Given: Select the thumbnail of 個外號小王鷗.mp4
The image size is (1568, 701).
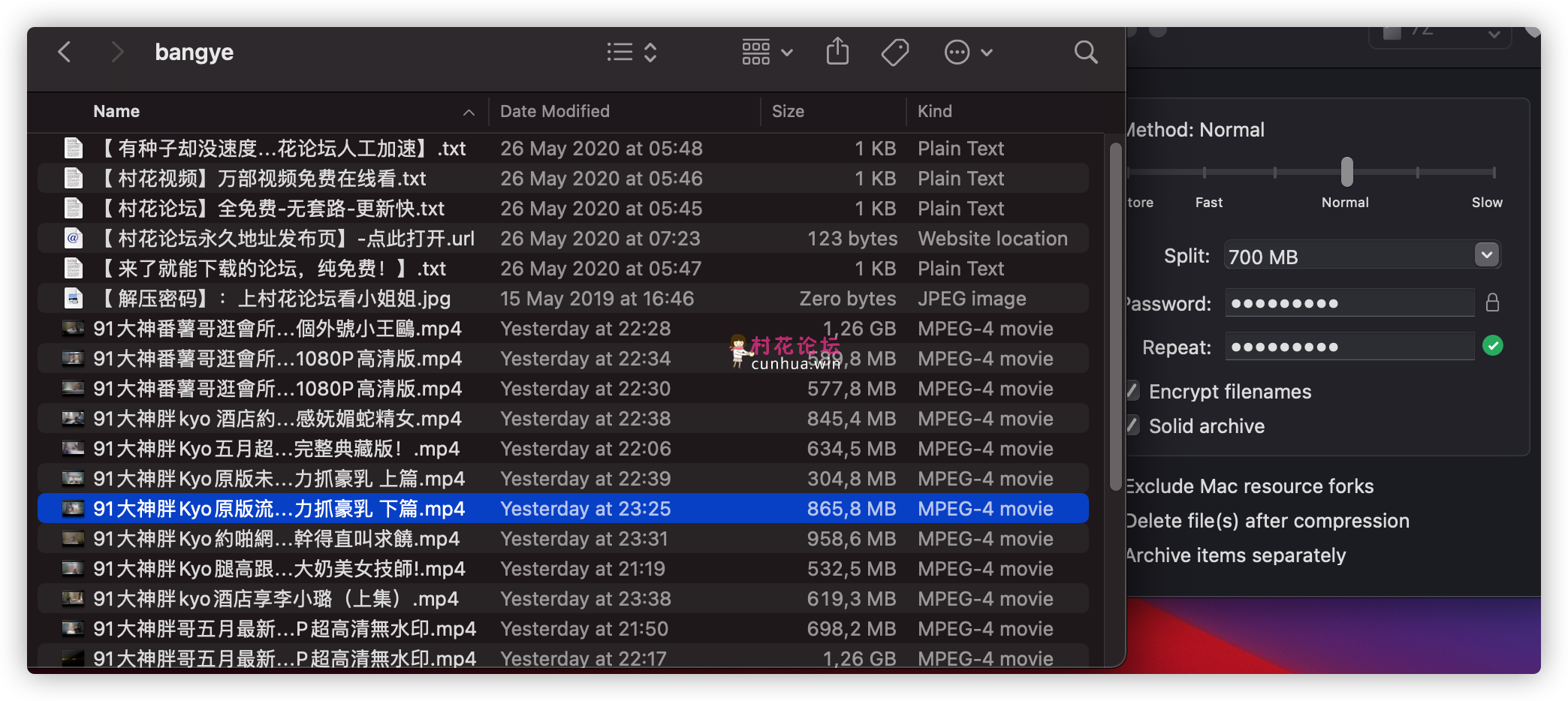Looking at the screenshot, I should click(73, 328).
